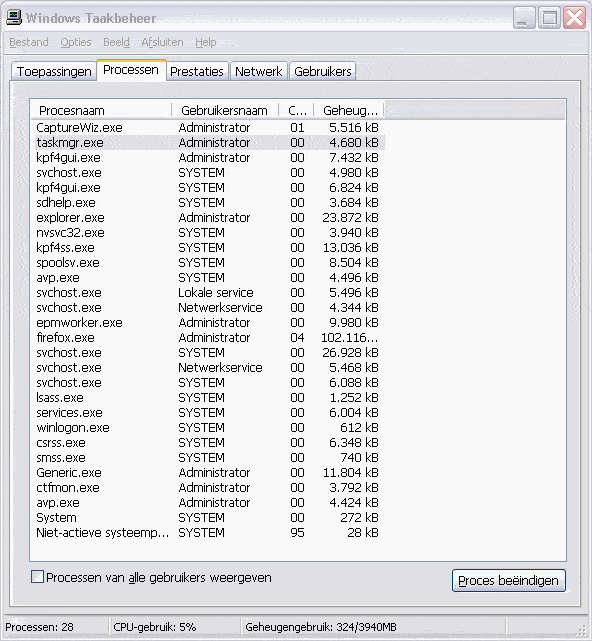Select the epmworker.exe process
Viewport: 592px width, 641px height.
pyautogui.click(x=209, y=323)
